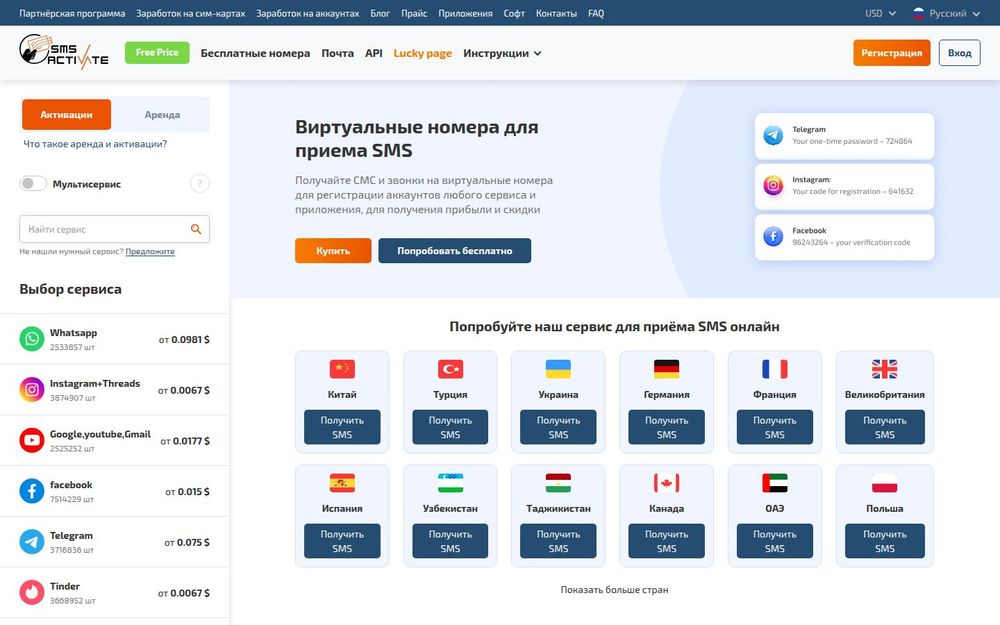This screenshot has height=625, width=1000.
Task: Switch to the Активации tab
Action: (66, 115)
